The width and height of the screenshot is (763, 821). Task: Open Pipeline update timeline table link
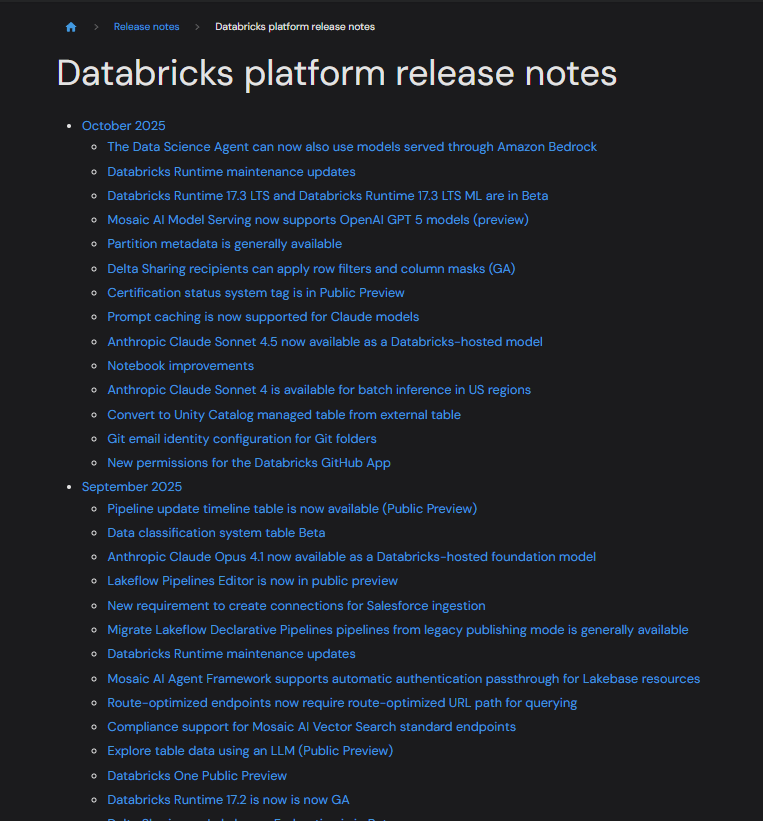point(291,509)
